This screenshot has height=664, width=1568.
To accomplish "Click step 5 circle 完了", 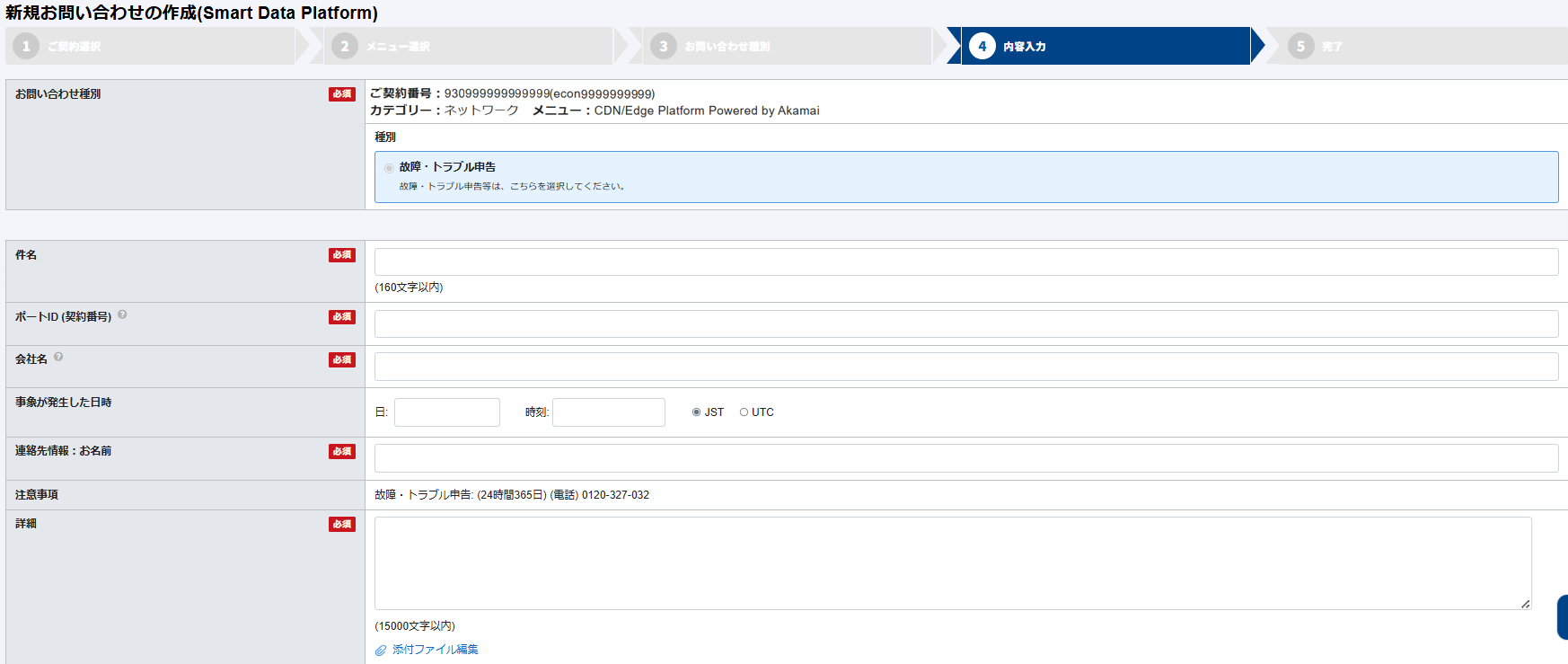I will [1300, 46].
